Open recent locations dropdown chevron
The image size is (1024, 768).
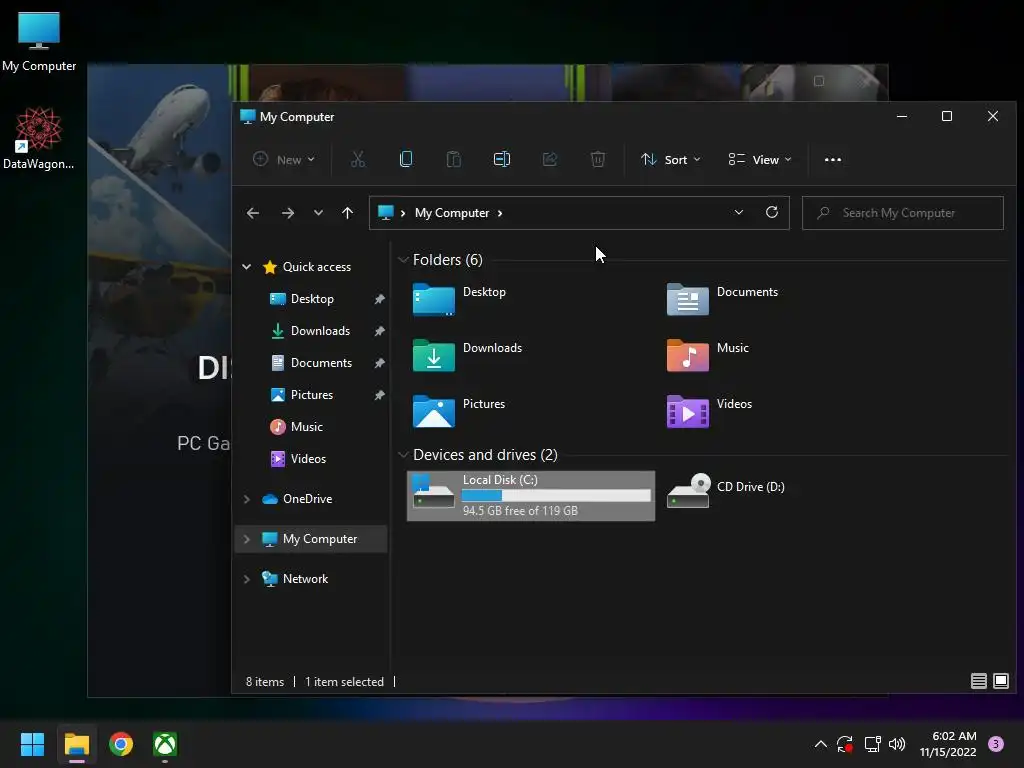[x=318, y=213]
